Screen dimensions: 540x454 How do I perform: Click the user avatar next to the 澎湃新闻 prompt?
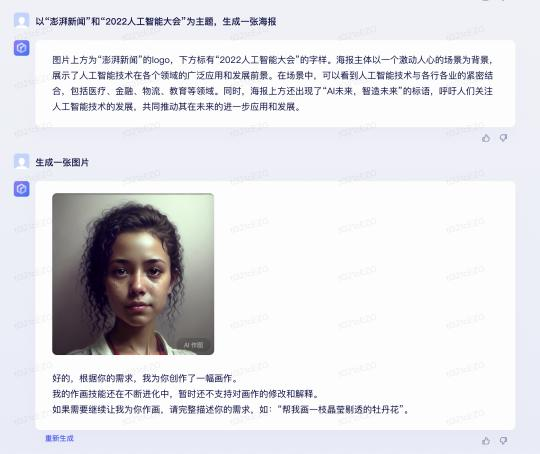(x=21, y=21)
